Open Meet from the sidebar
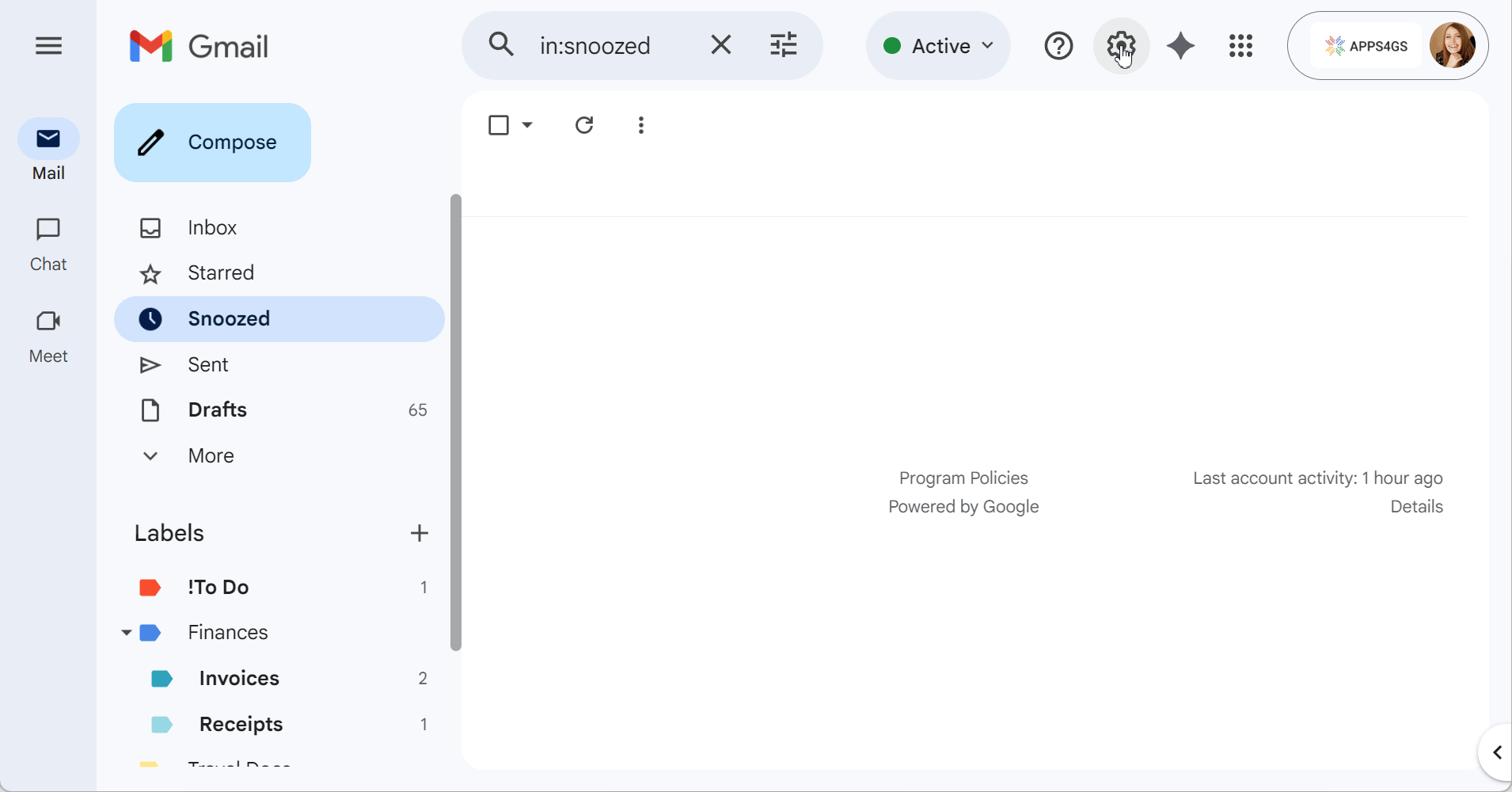 (48, 334)
